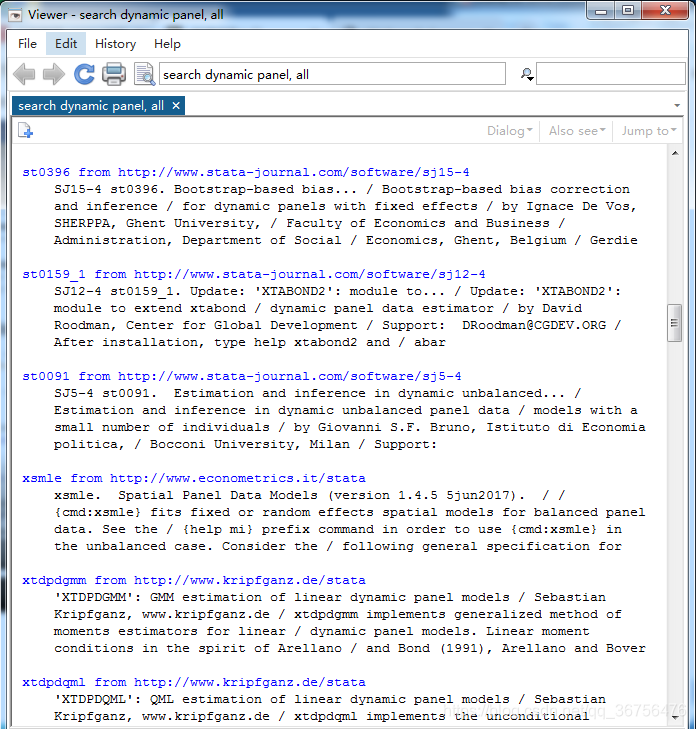The height and width of the screenshot is (729, 696).
Task: Close the 'search dynamic panel, all' tab
Action: [176, 106]
